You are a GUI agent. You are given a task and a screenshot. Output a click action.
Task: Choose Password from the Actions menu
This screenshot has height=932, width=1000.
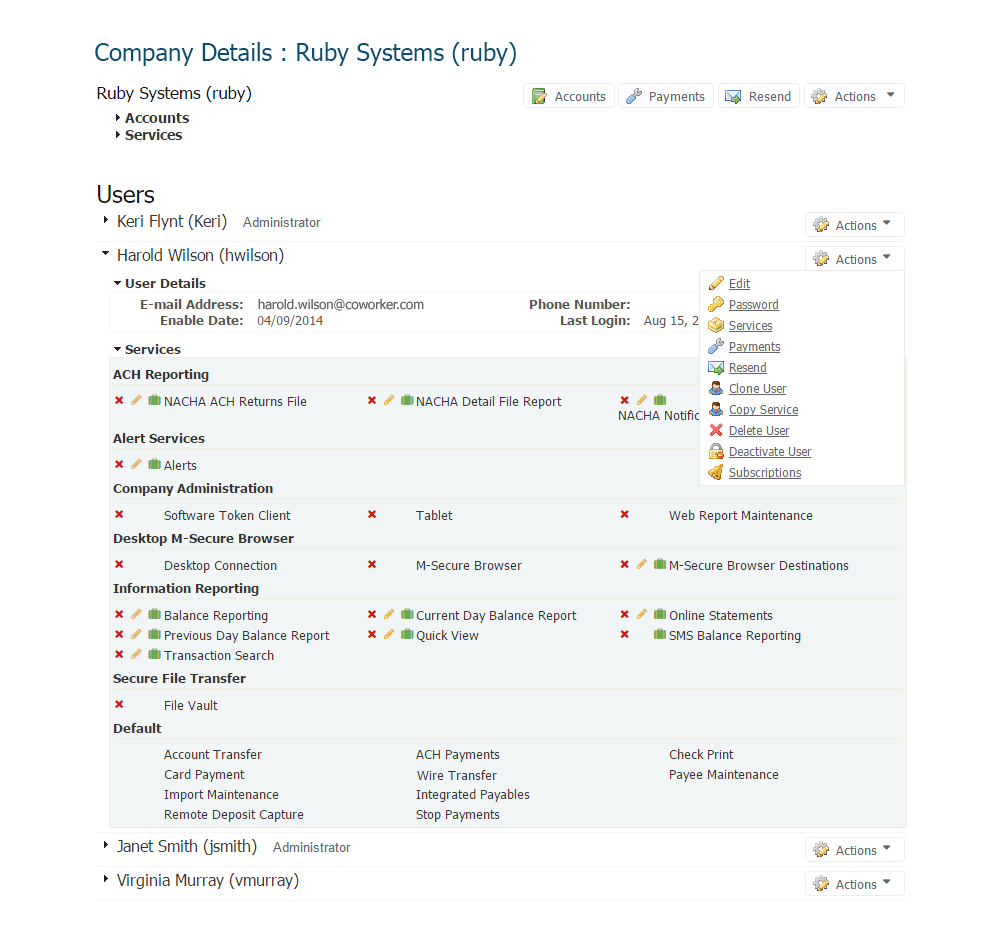pyautogui.click(x=753, y=304)
